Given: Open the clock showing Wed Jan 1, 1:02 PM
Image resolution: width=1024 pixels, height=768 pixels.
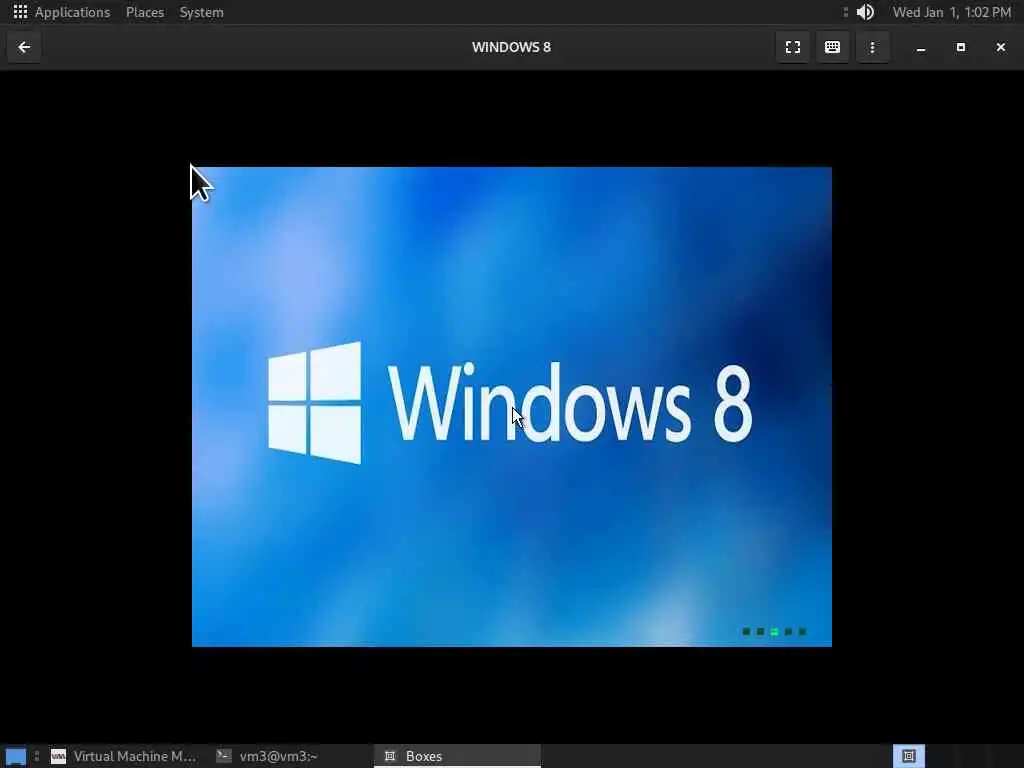Looking at the screenshot, I should pyautogui.click(x=952, y=12).
